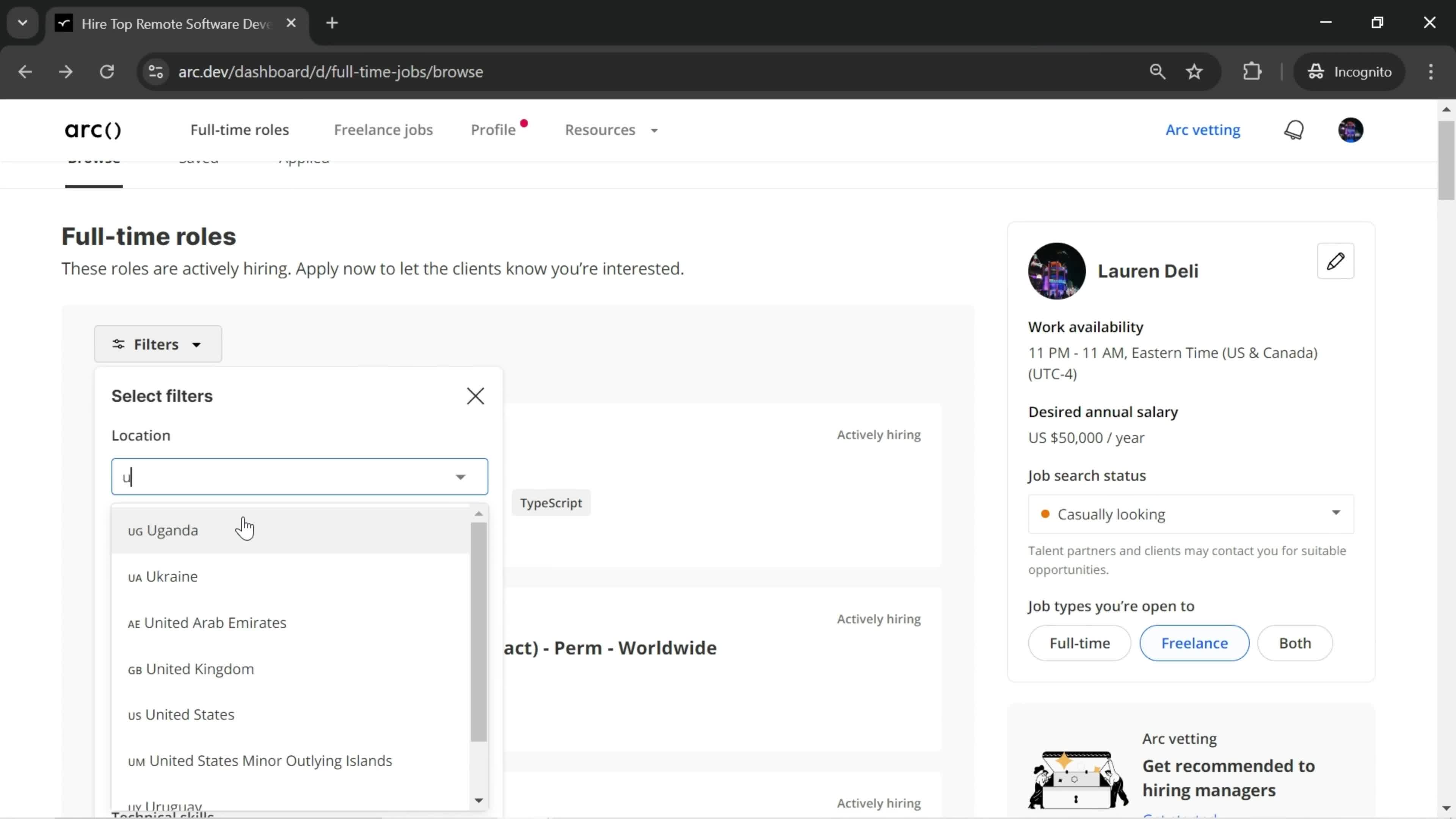Open the notifications bell
1456x819 pixels.
[1294, 130]
